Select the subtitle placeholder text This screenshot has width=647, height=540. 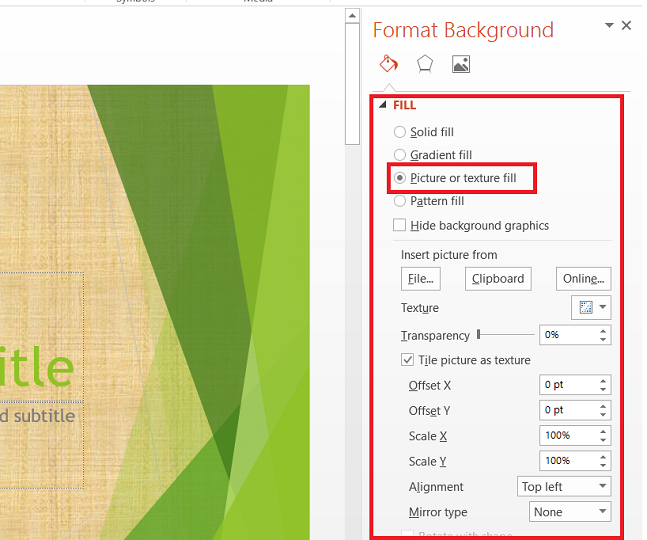(x=37, y=416)
